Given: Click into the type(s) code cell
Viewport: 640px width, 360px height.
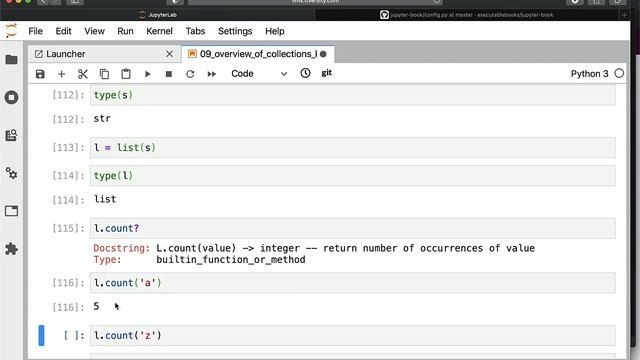Looking at the screenshot, I should 353,95.
